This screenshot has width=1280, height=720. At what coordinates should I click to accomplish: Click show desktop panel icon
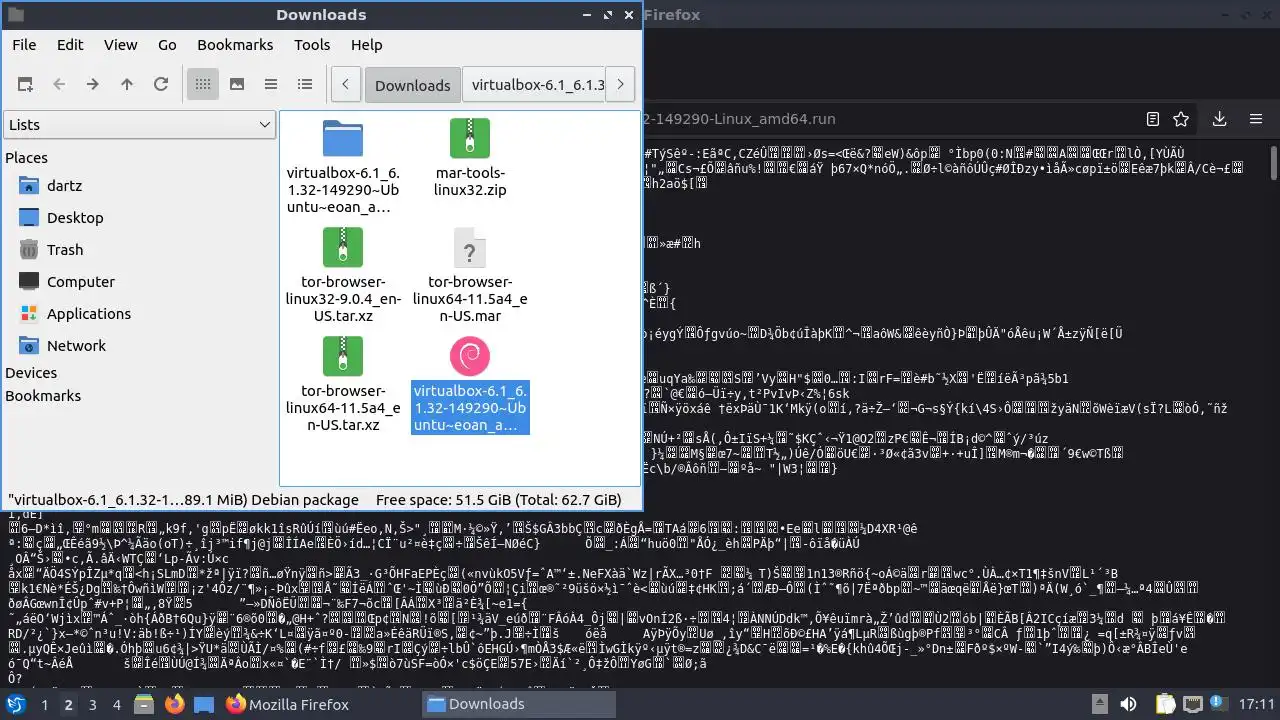click(204, 704)
